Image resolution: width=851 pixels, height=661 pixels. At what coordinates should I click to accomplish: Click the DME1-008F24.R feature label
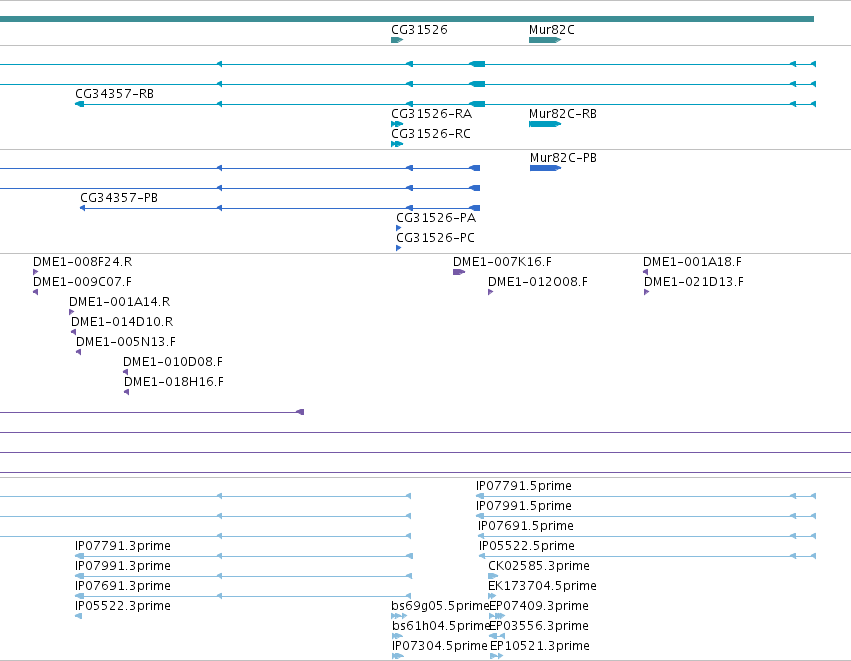point(82,262)
